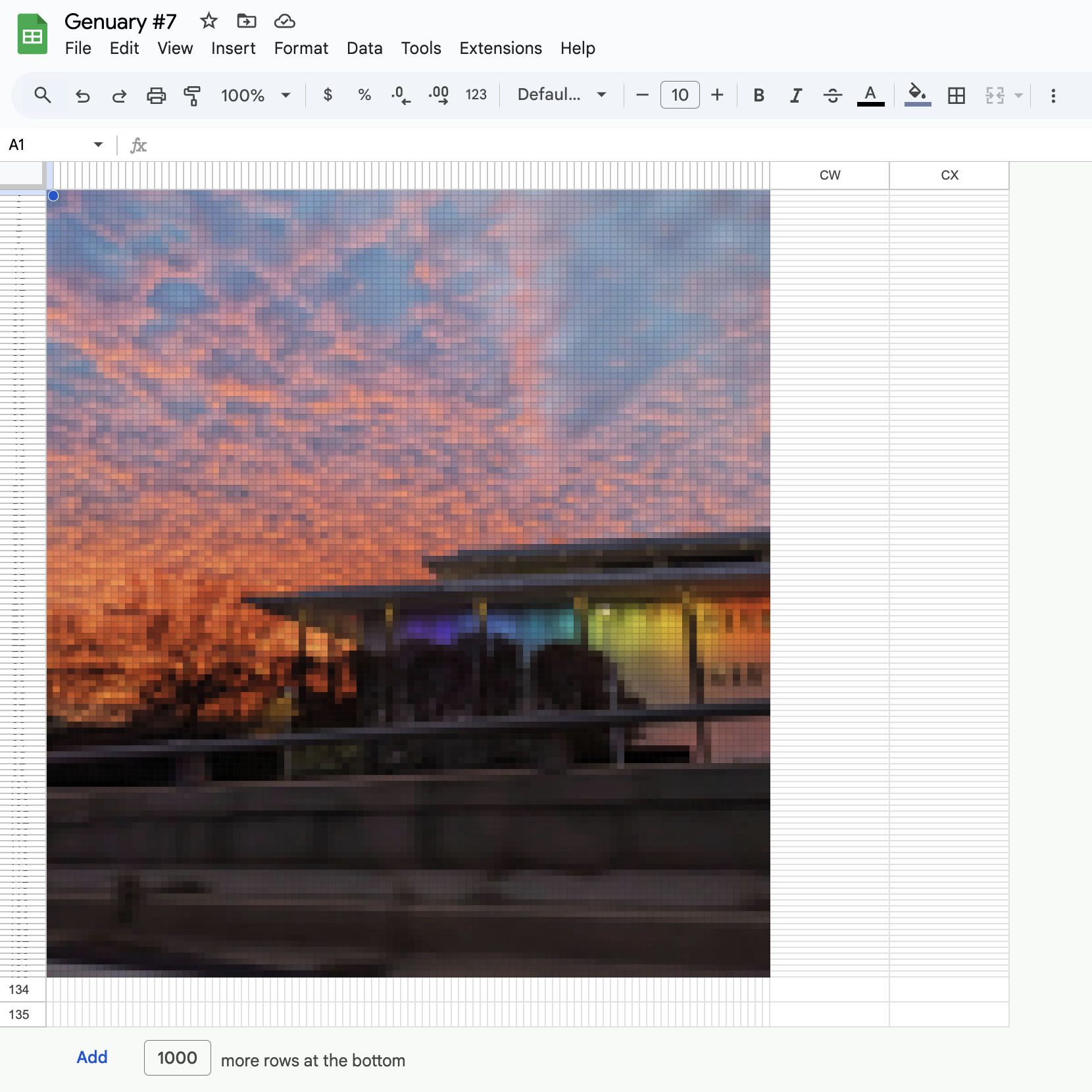Open the move to folder icon
This screenshot has height=1092, width=1092.
point(247,21)
